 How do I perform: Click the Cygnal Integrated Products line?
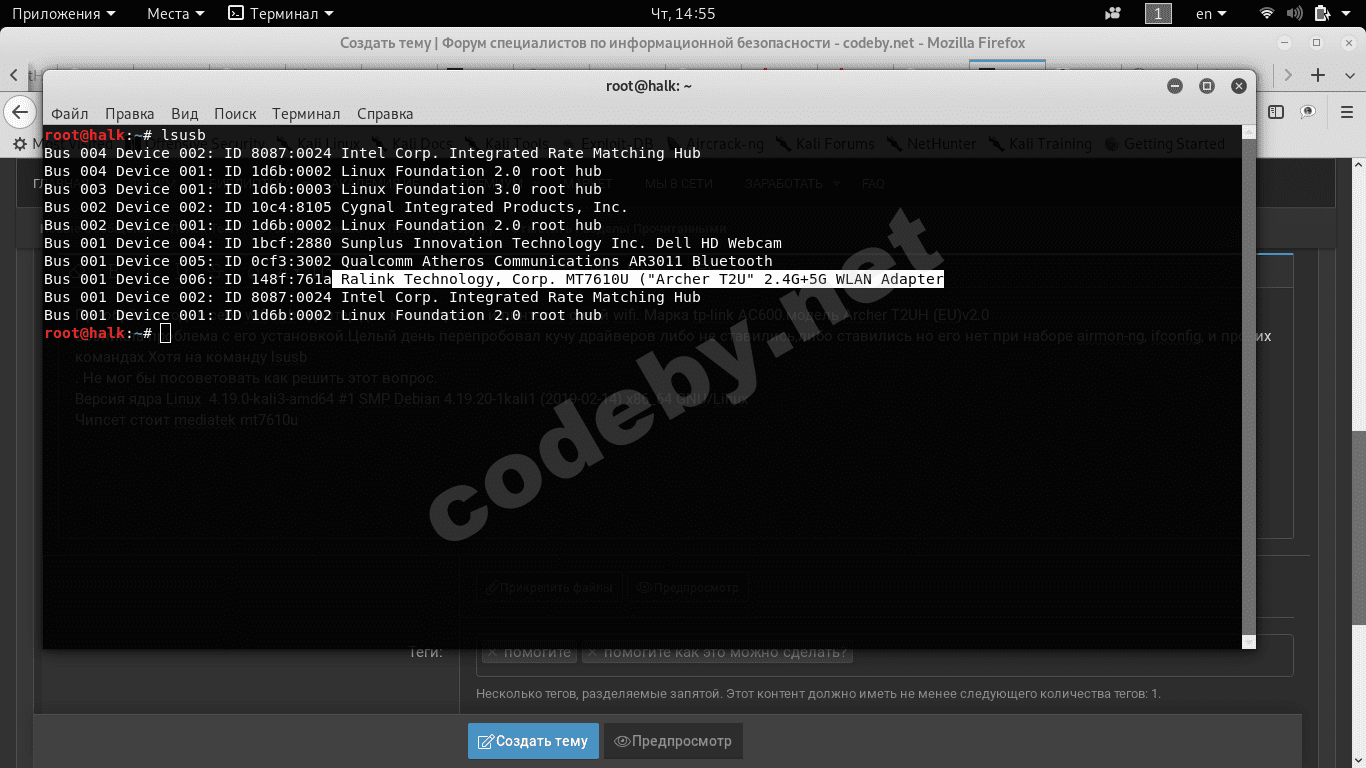336,207
